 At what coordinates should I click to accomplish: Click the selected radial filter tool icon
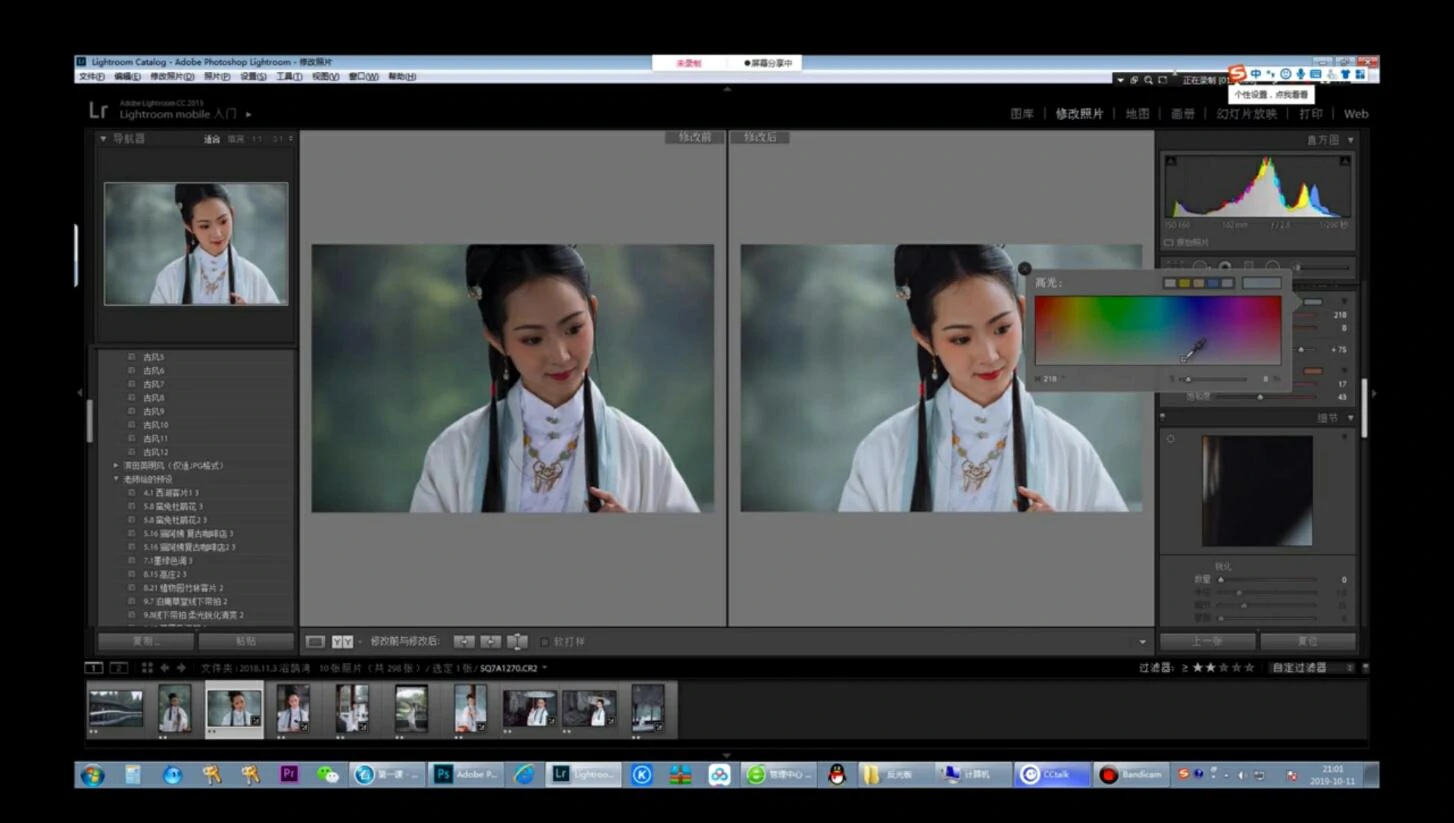[x=1224, y=268]
